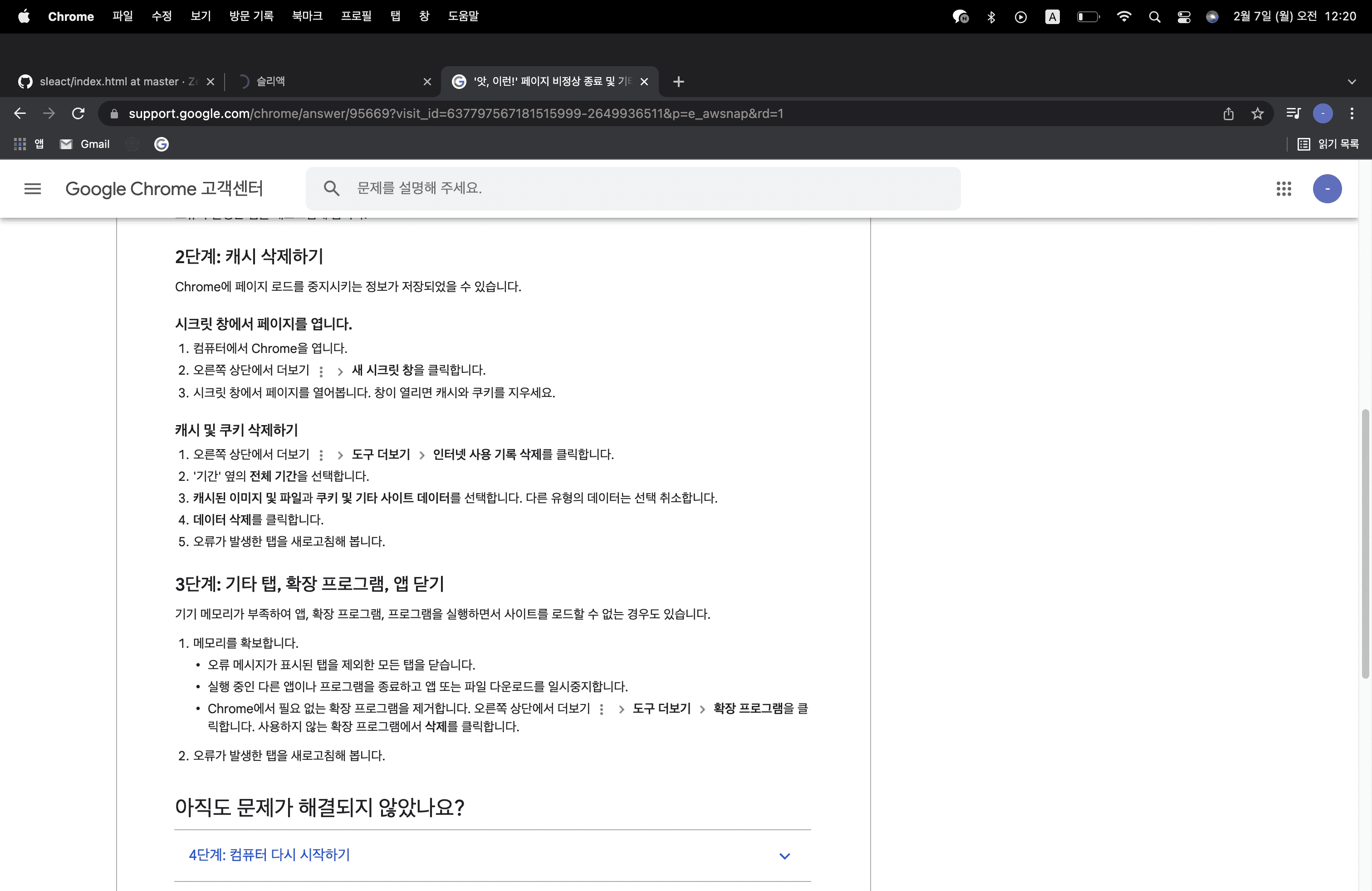Switch to the sleact/index.html GitHub tab

pyautogui.click(x=108, y=82)
